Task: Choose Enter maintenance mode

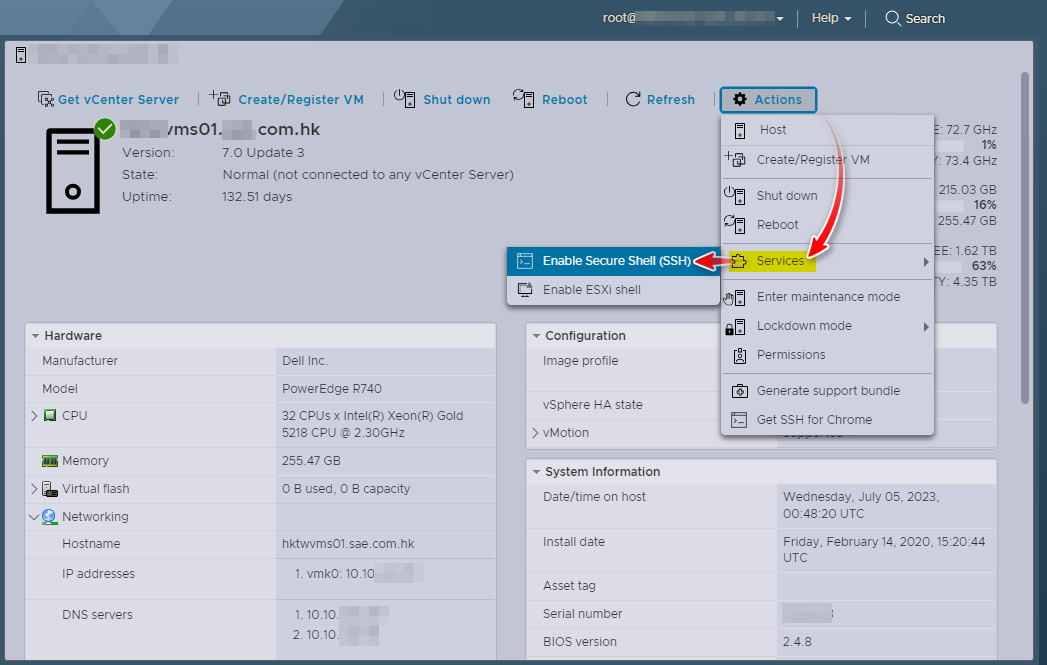Action: pyautogui.click(x=828, y=297)
